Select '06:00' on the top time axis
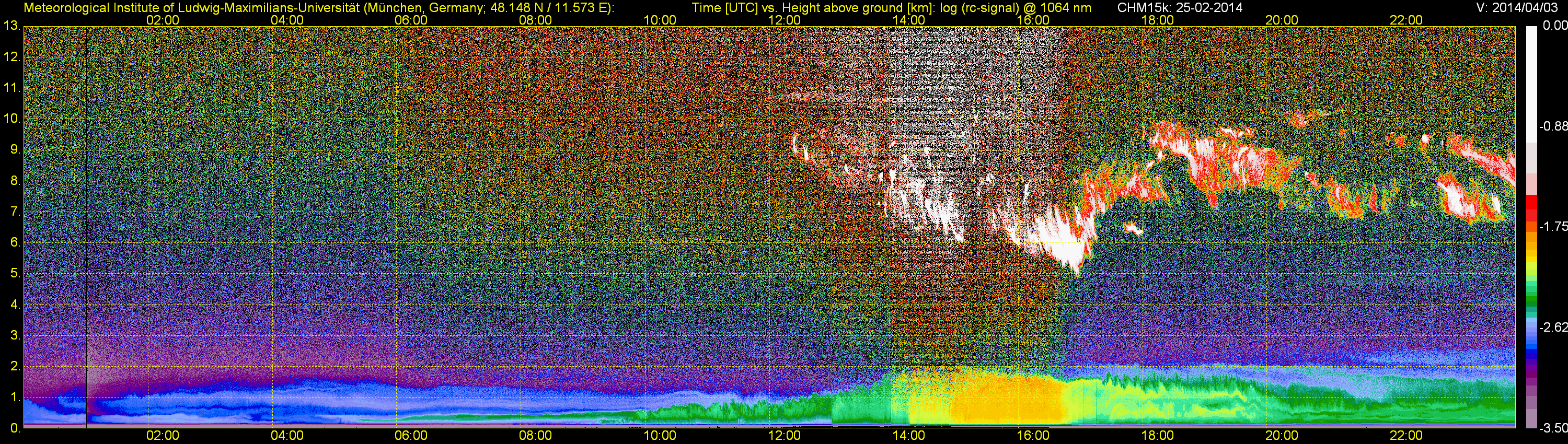The width and height of the screenshot is (1568, 444). tap(411, 20)
